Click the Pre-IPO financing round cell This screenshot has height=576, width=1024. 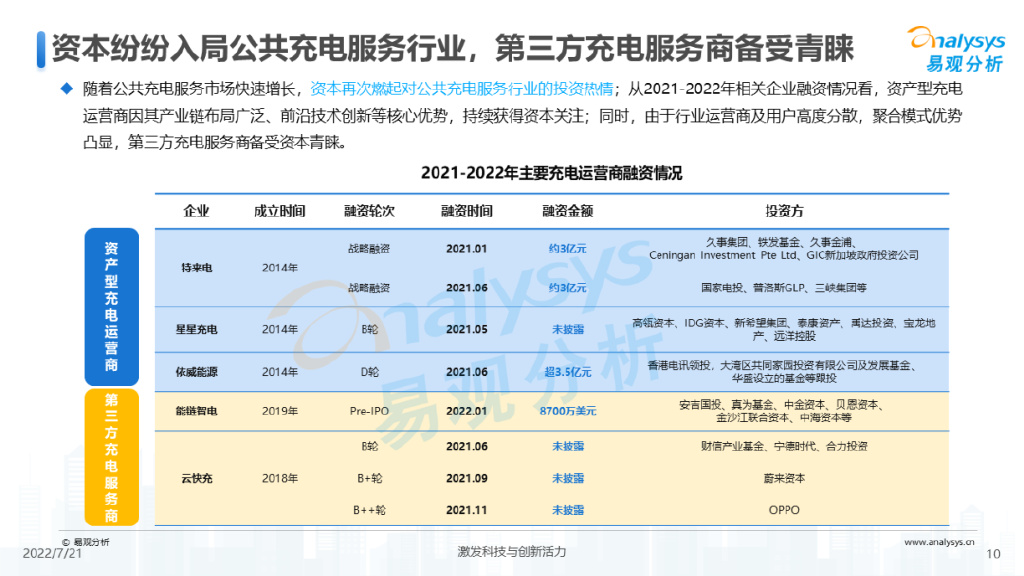(x=369, y=411)
